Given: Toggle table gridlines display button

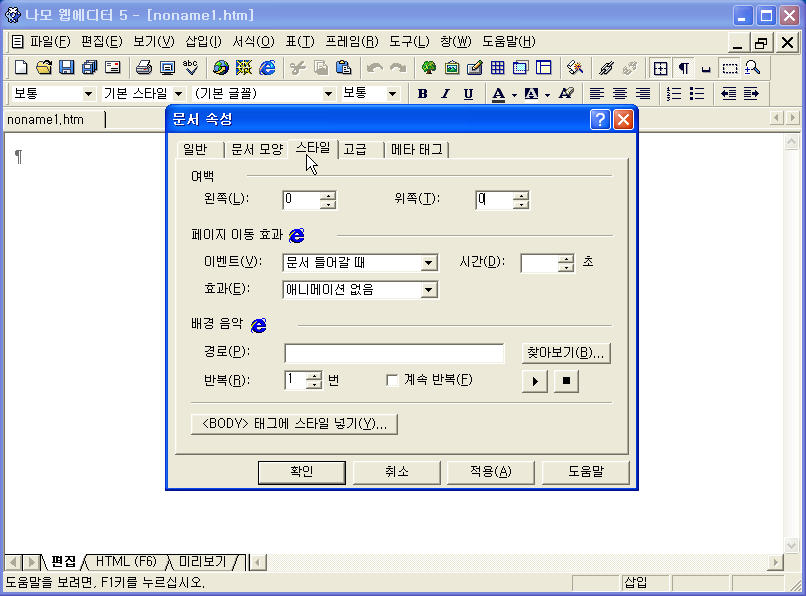Looking at the screenshot, I should coord(660,68).
